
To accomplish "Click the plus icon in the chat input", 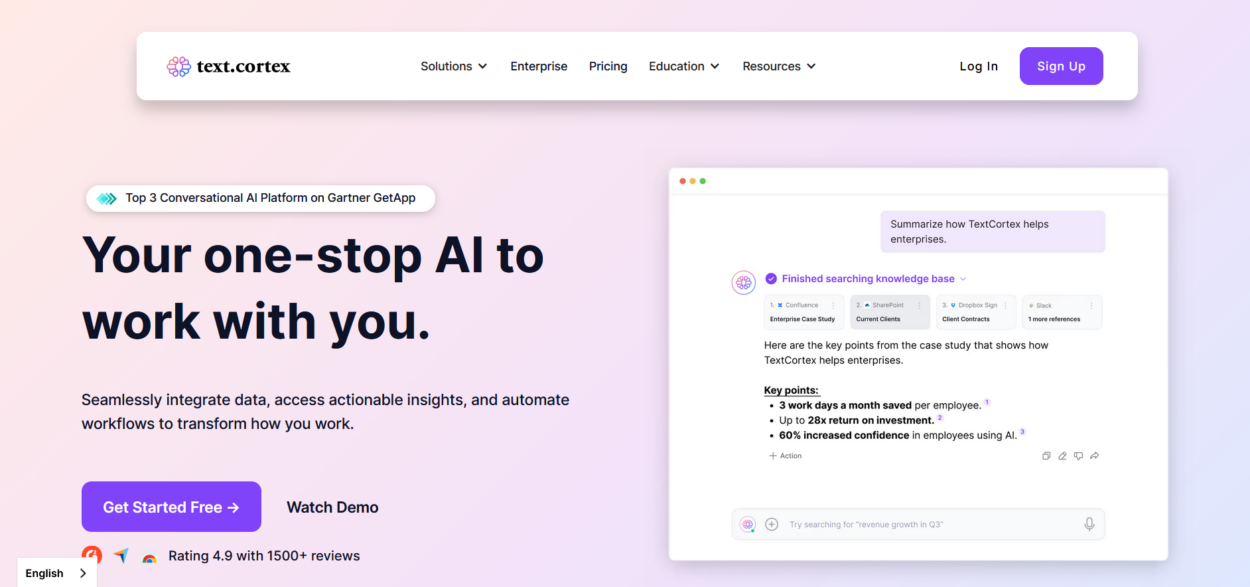I will (x=771, y=523).
